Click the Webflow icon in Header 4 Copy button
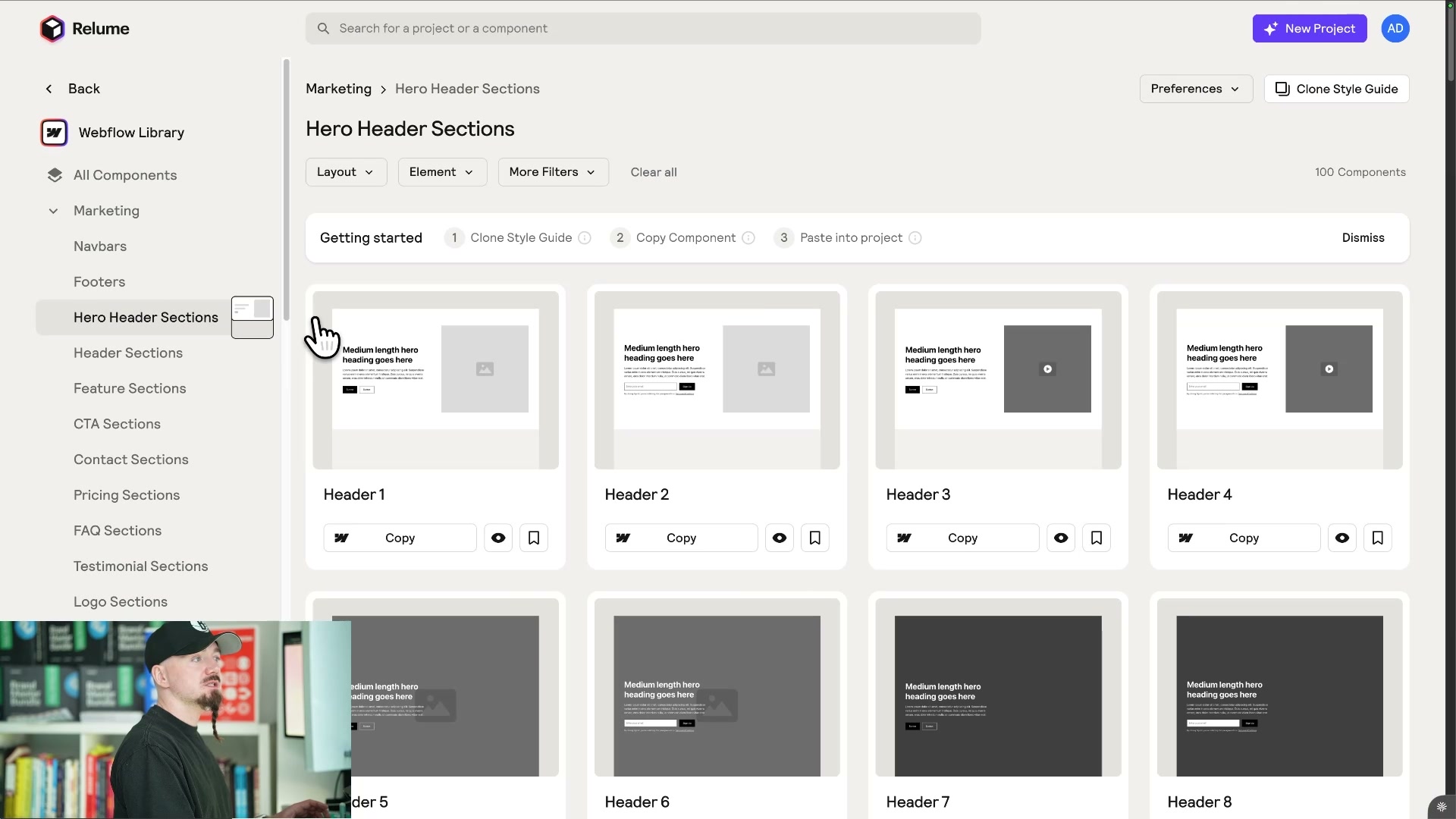This screenshot has height=819, width=1456. tap(1185, 538)
